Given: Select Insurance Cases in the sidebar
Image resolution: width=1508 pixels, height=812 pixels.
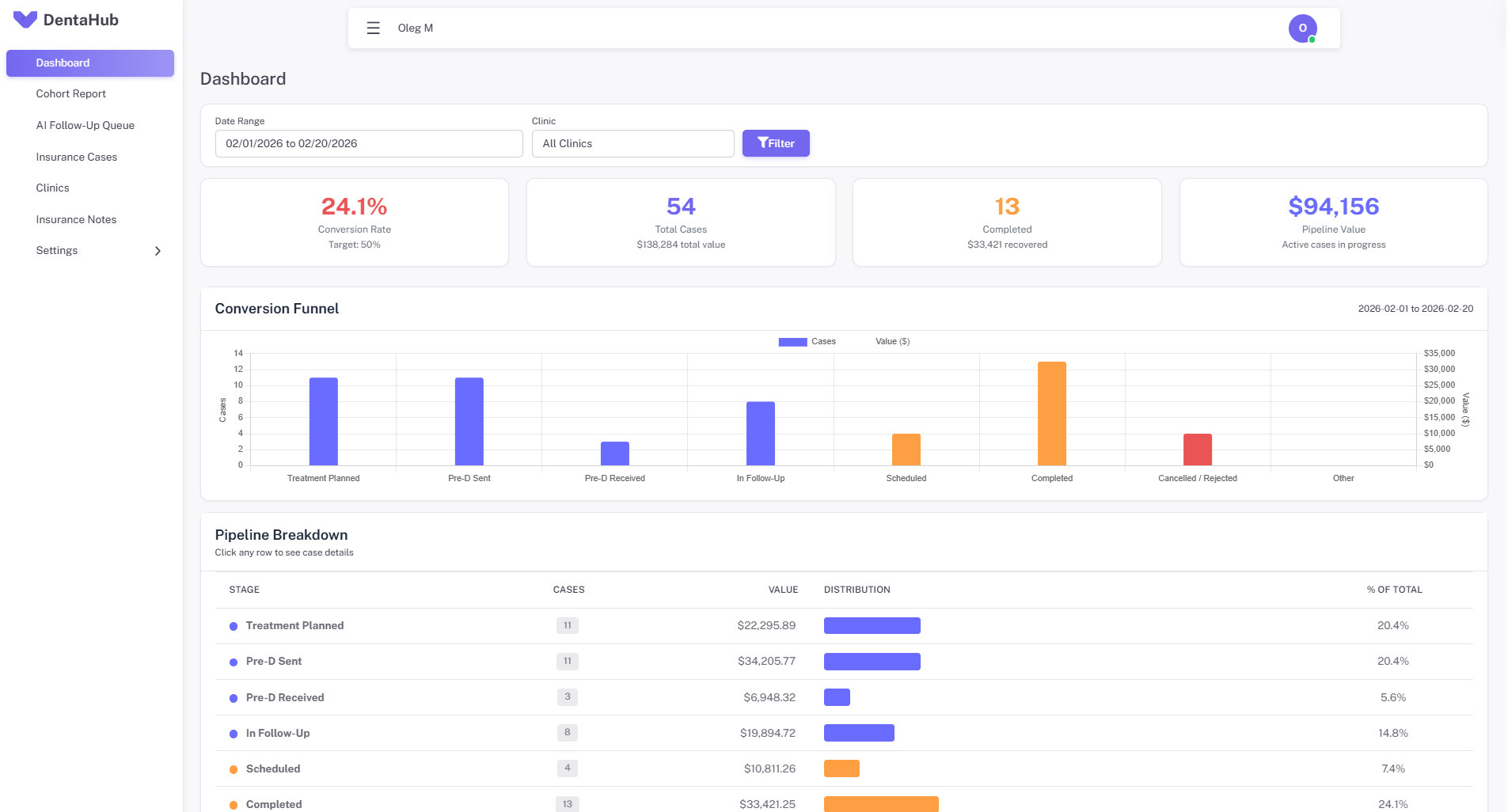Looking at the screenshot, I should click(x=76, y=157).
